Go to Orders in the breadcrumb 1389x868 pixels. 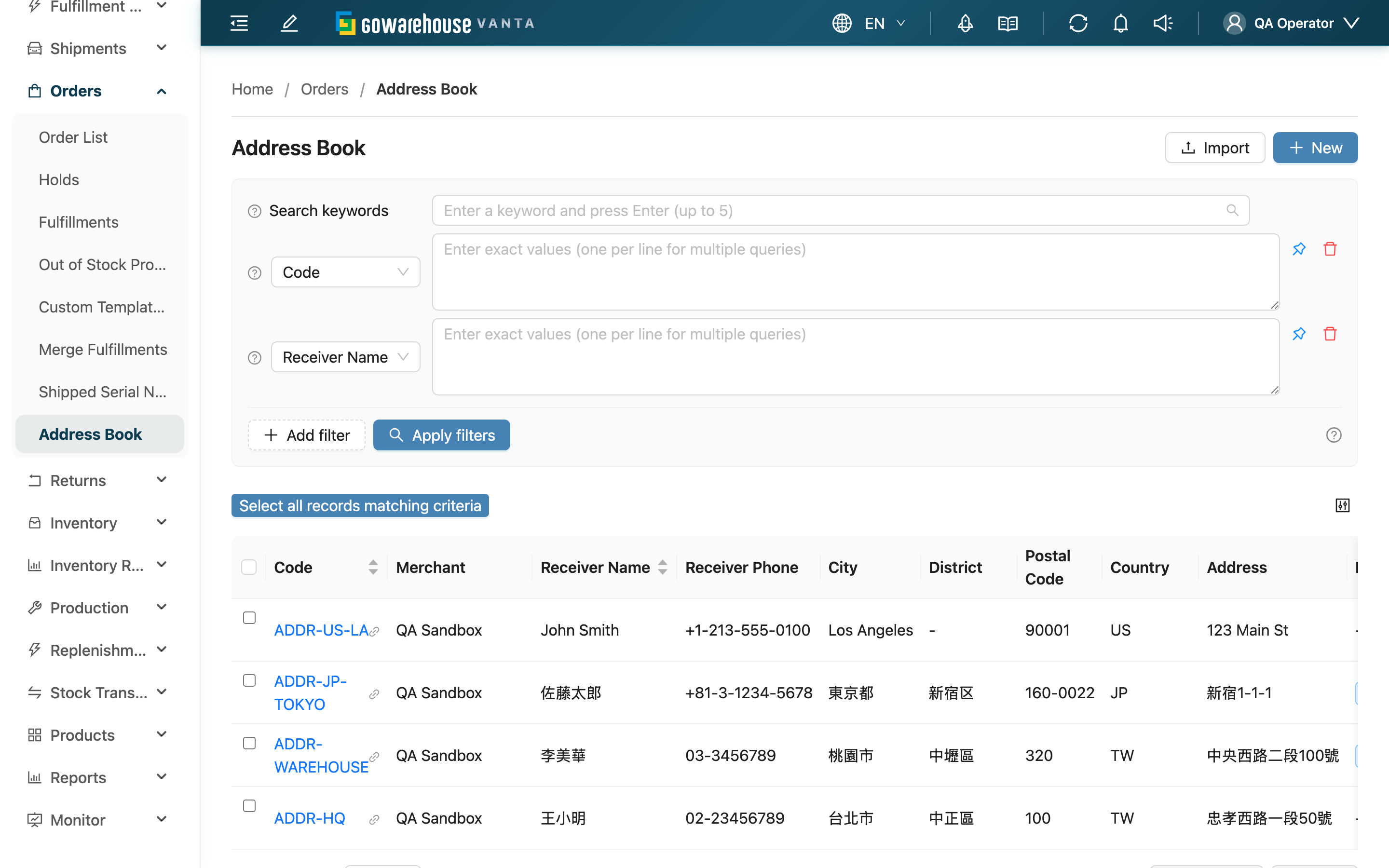324,89
